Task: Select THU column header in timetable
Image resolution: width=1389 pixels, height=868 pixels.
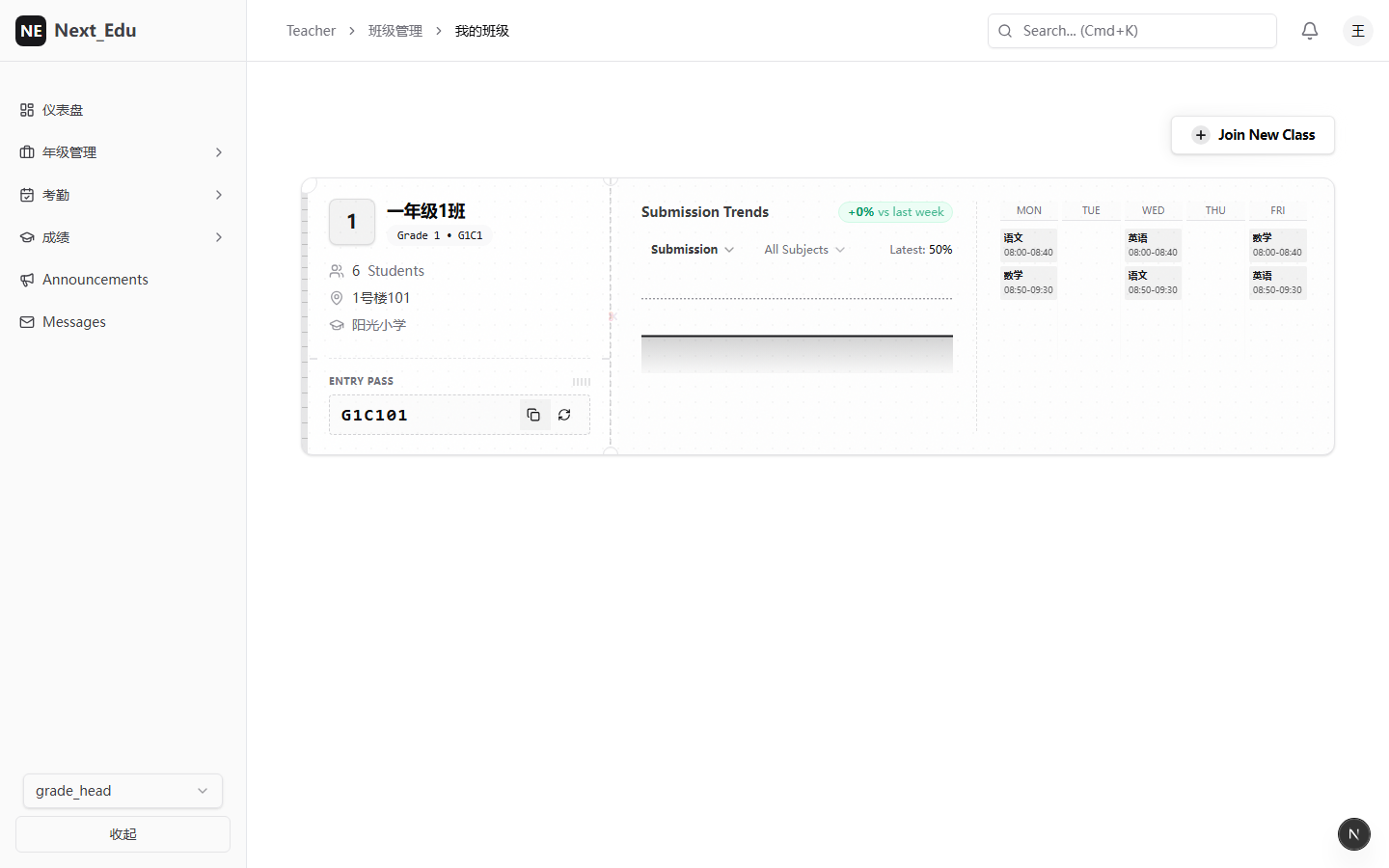Action: 1215,210
